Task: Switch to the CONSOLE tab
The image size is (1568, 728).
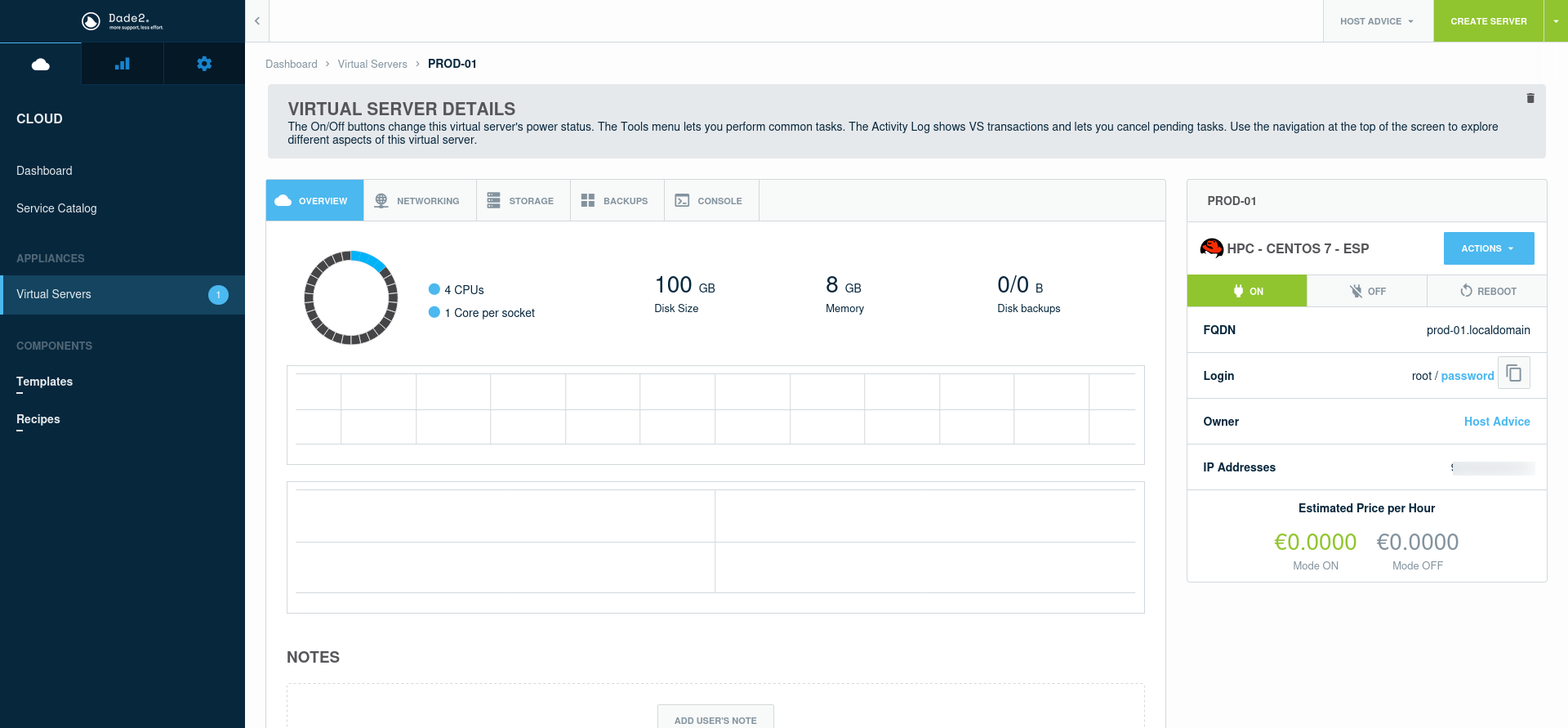Action: click(x=711, y=200)
